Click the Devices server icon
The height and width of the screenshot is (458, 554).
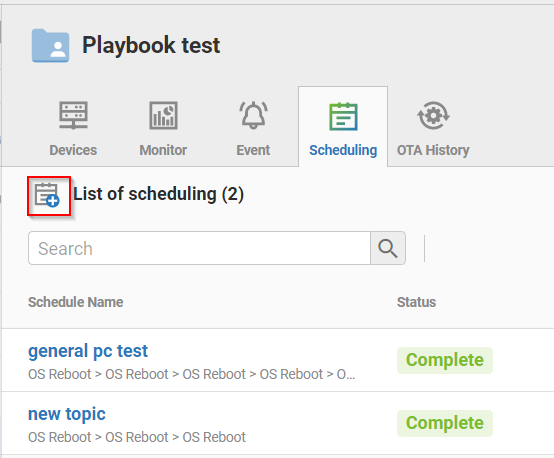pyautogui.click(x=73, y=115)
